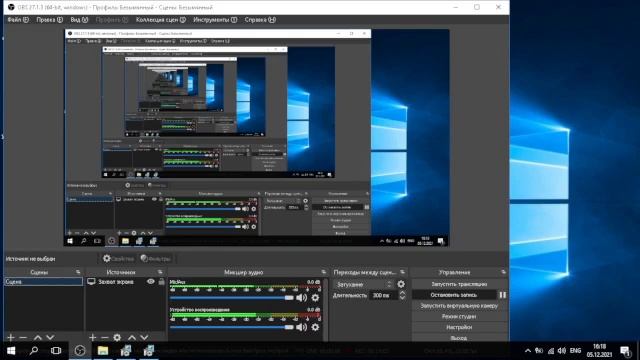Click Запустить виртуальную камеру button

pyautogui.click(x=459, y=305)
